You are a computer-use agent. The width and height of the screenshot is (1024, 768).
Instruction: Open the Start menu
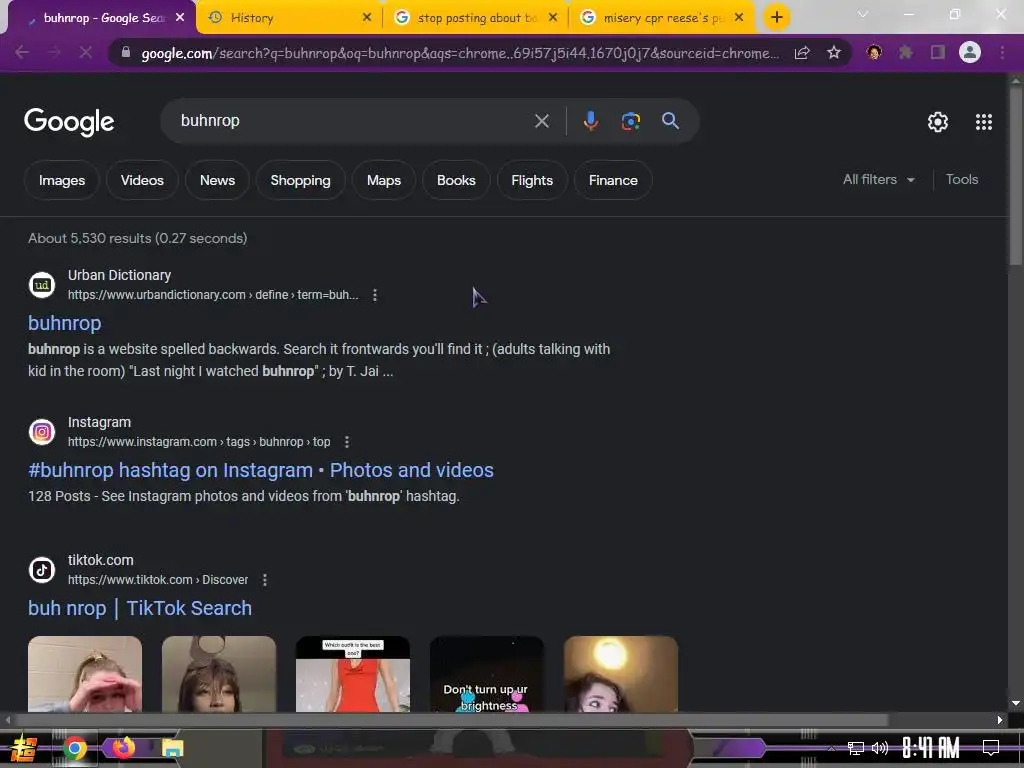pyautogui.click(x=24, y=748)
